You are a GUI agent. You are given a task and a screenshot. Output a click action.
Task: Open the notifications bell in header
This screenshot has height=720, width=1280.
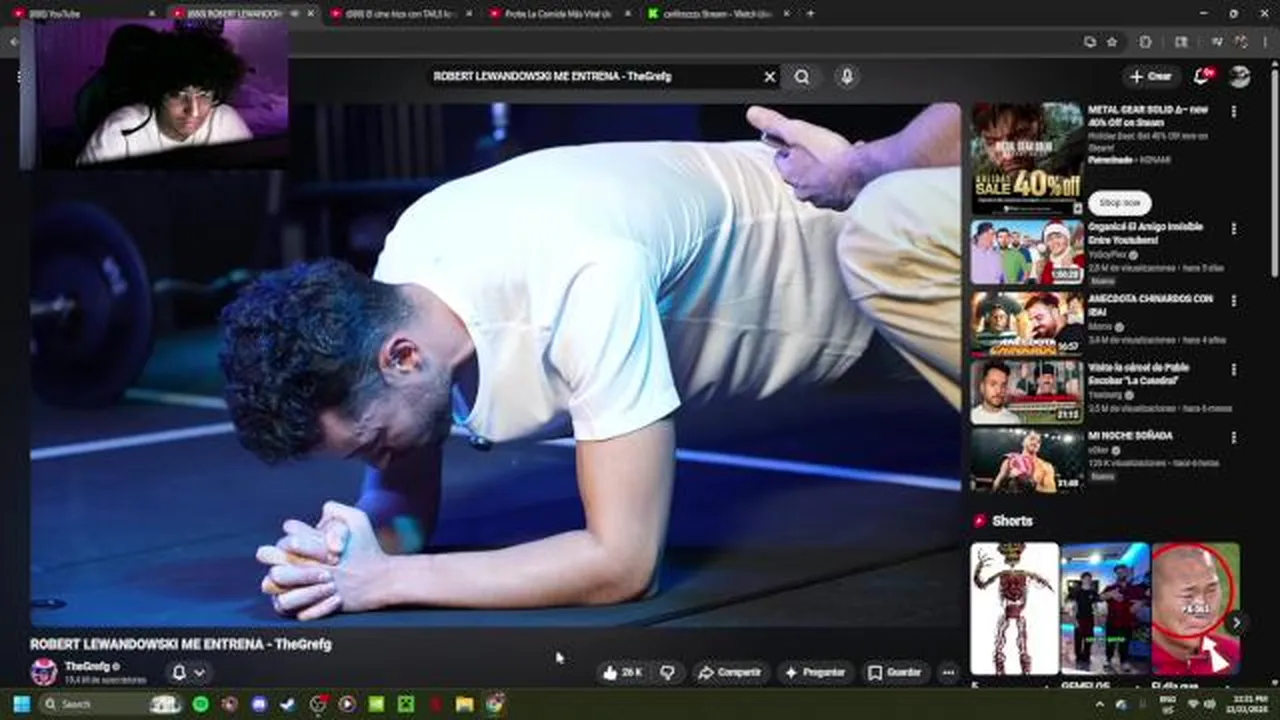pyautogui.click(x=1202, y=76)
